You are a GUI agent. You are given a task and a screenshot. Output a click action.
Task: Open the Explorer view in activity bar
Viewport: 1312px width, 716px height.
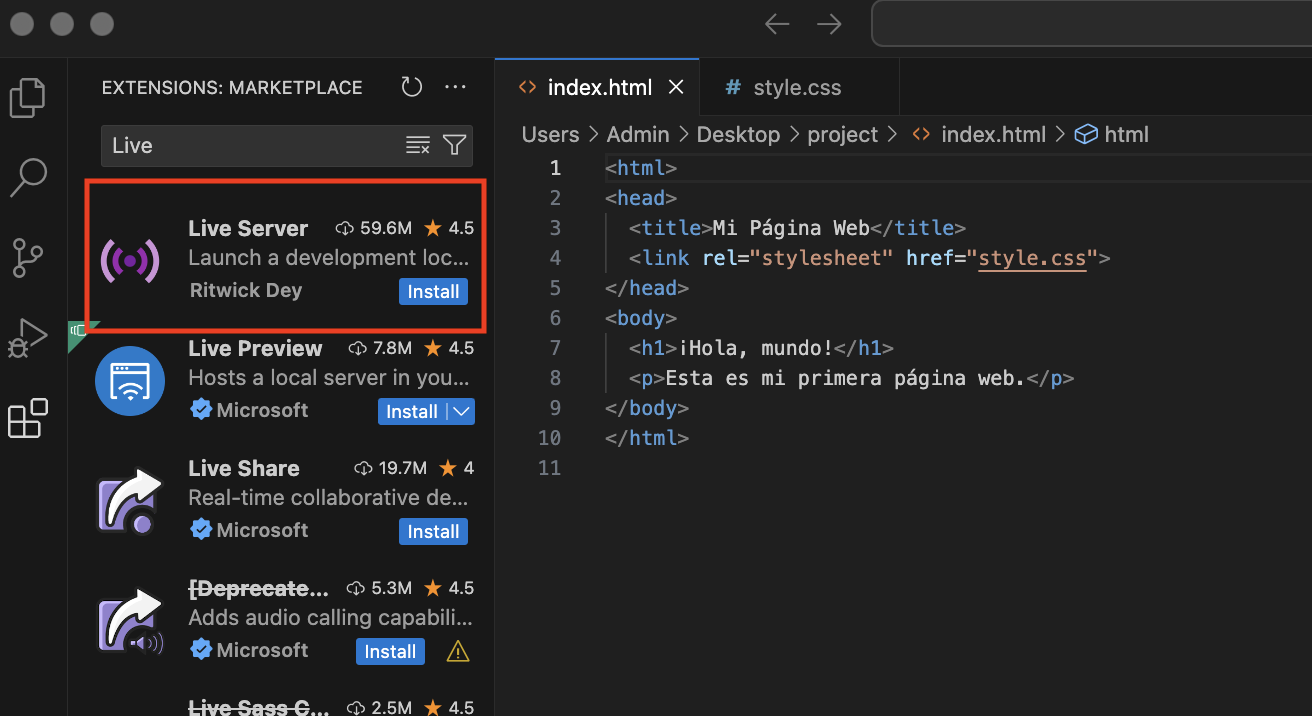[28, 97]
